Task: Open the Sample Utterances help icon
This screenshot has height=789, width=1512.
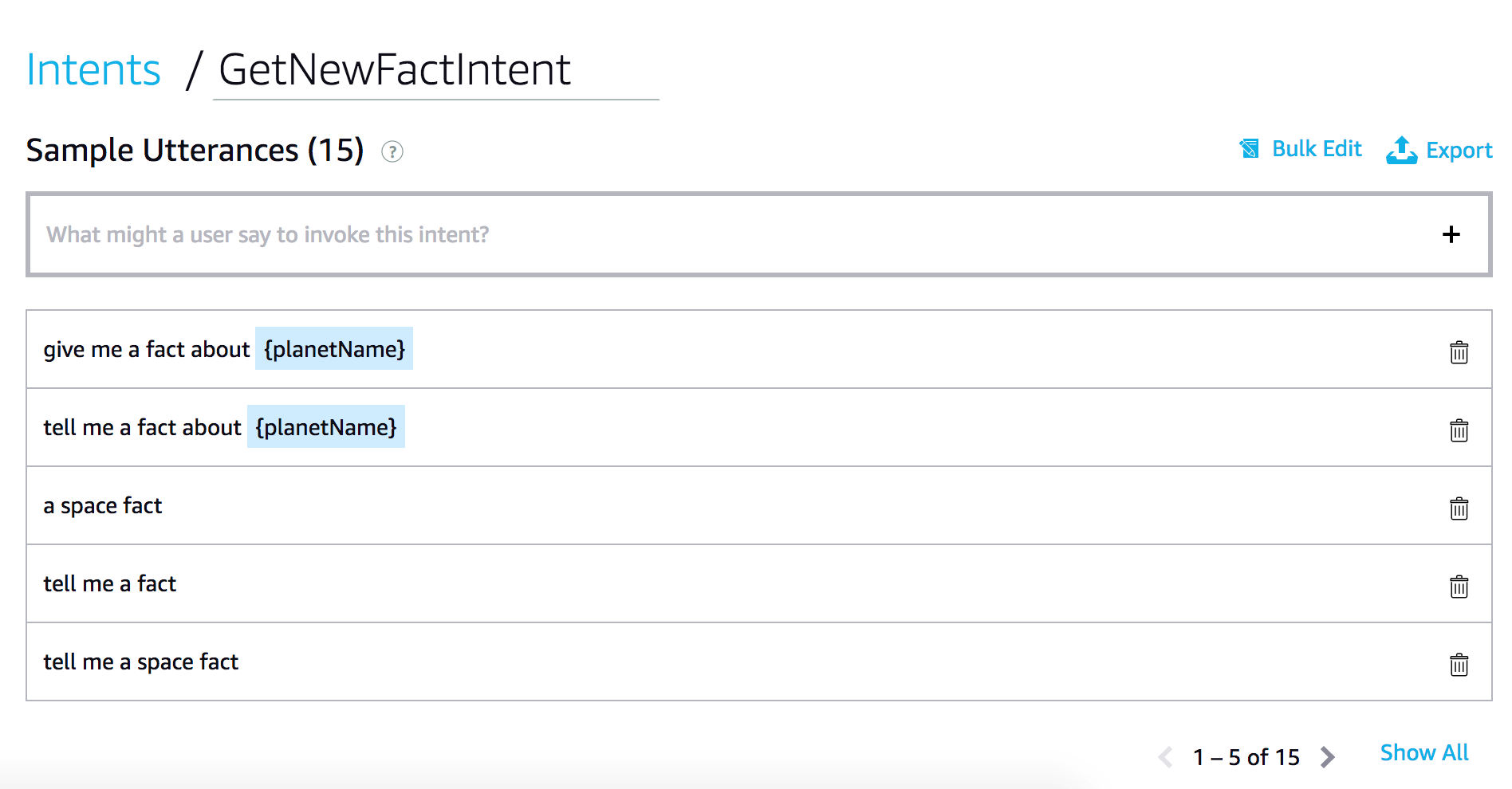Action: tap(392, 151)
